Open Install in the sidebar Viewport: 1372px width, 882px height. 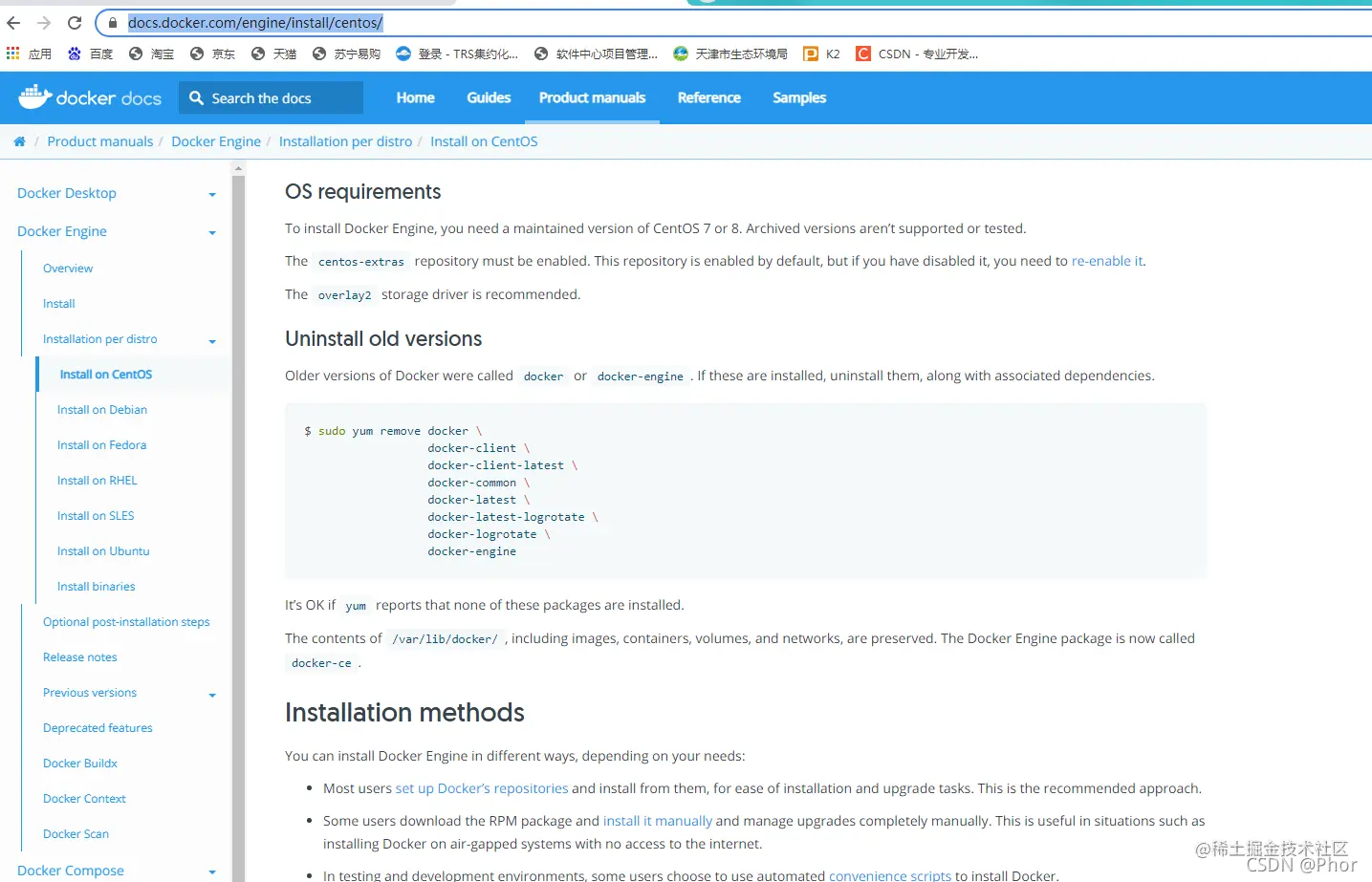coord(59,304)
